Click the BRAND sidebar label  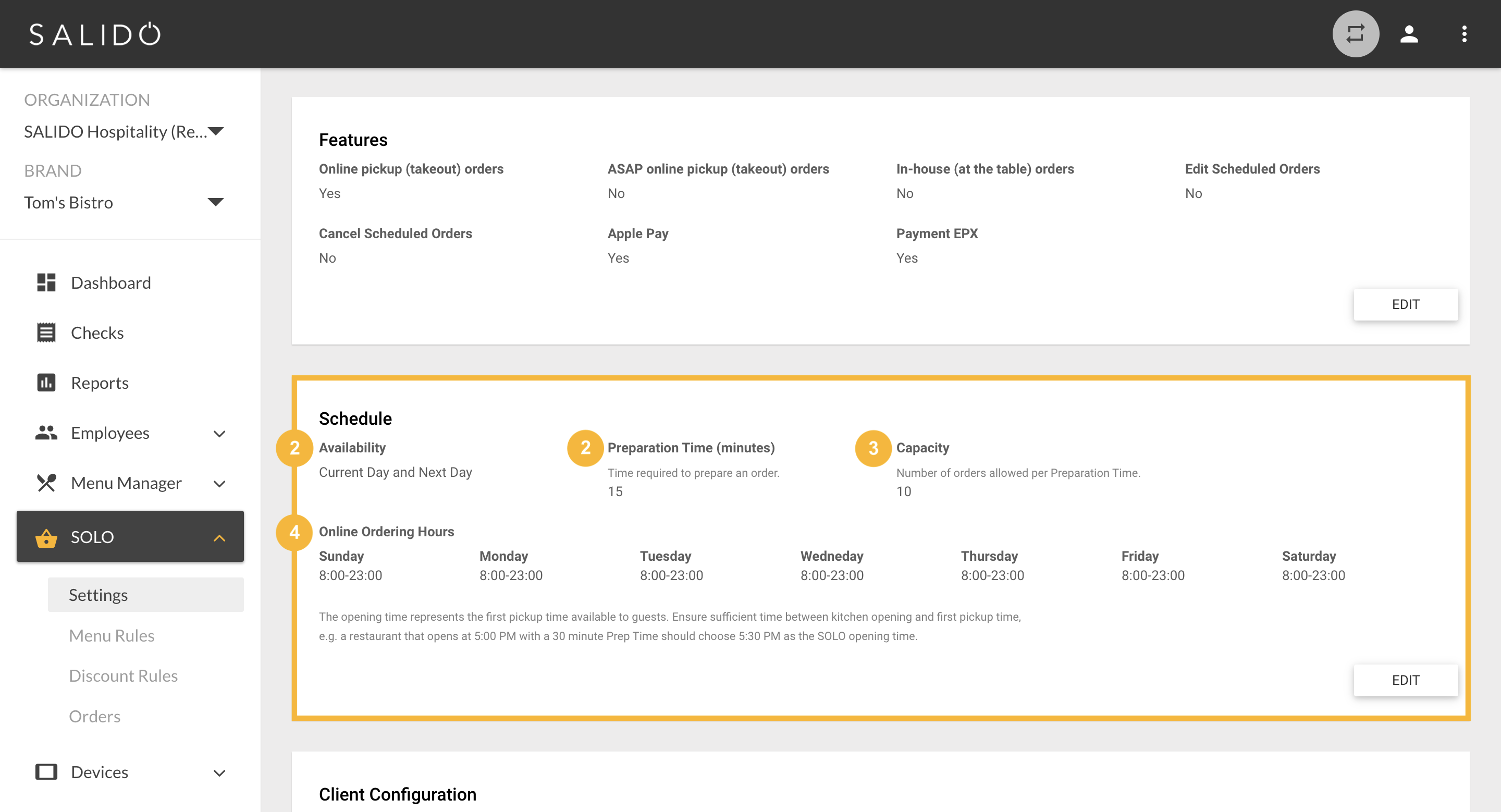[53, 170]
